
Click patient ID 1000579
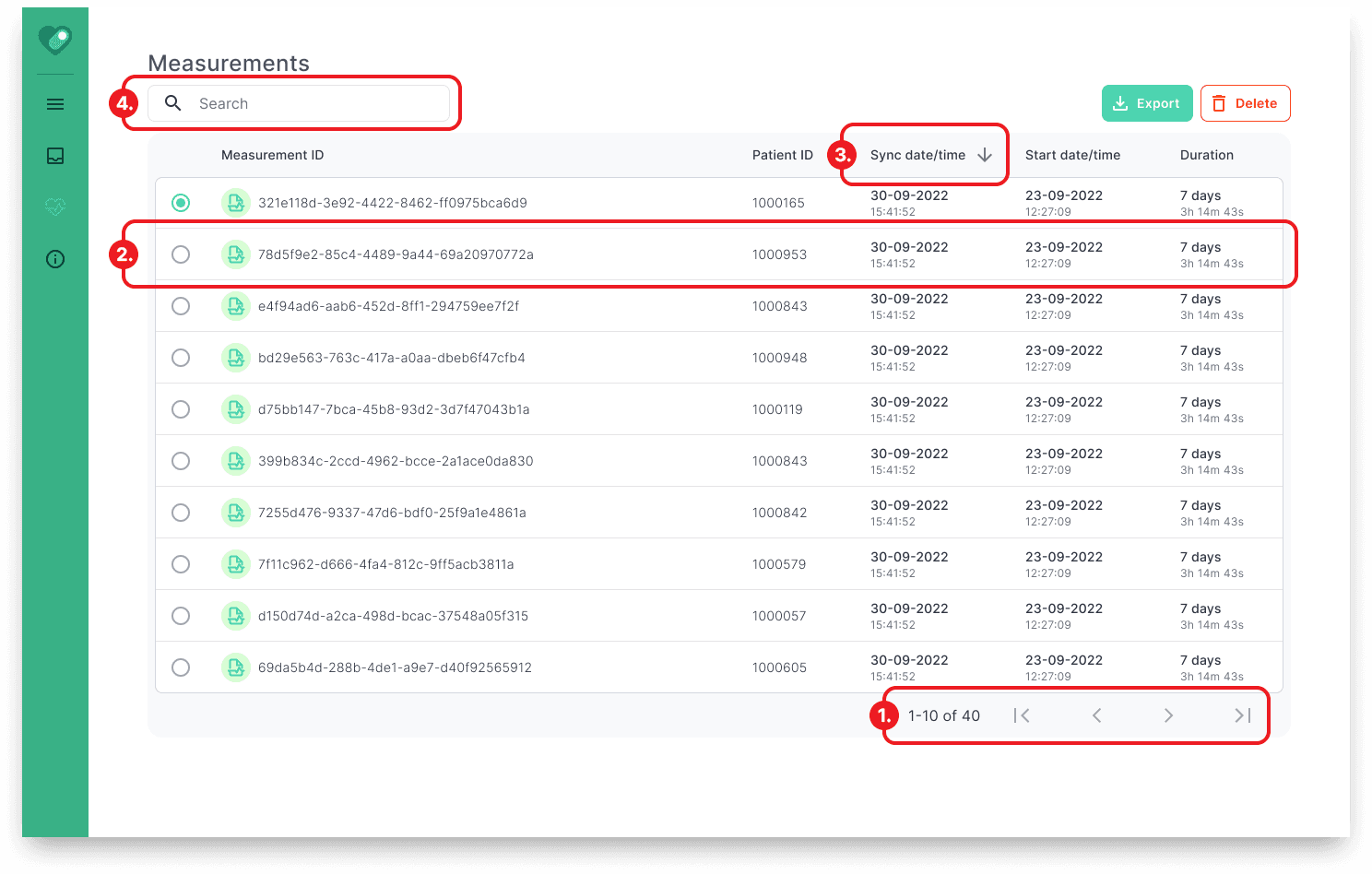point(779,564)
